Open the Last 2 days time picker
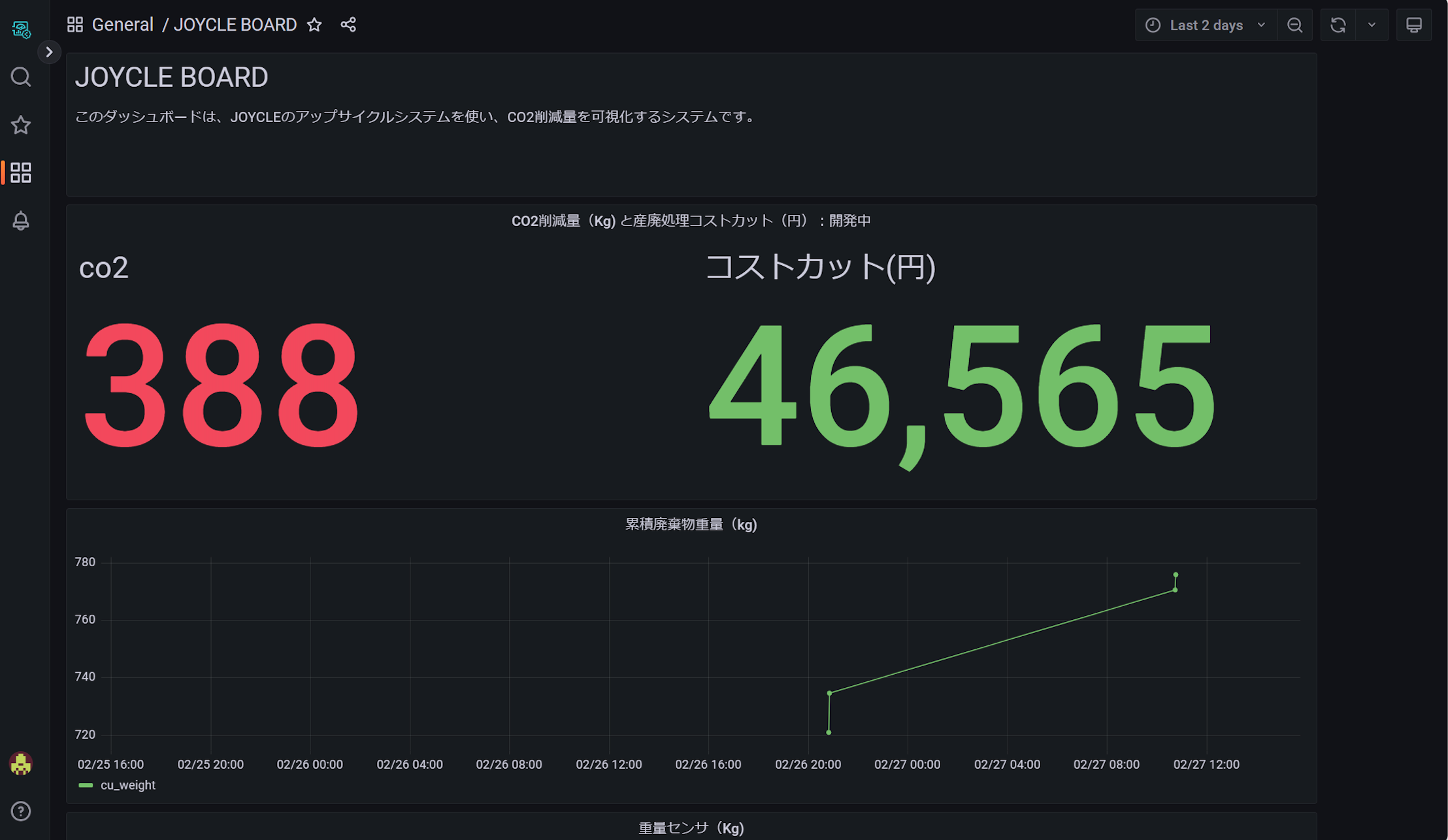This screenshot has width=1448, height=840. click(x=1206, y=25)
